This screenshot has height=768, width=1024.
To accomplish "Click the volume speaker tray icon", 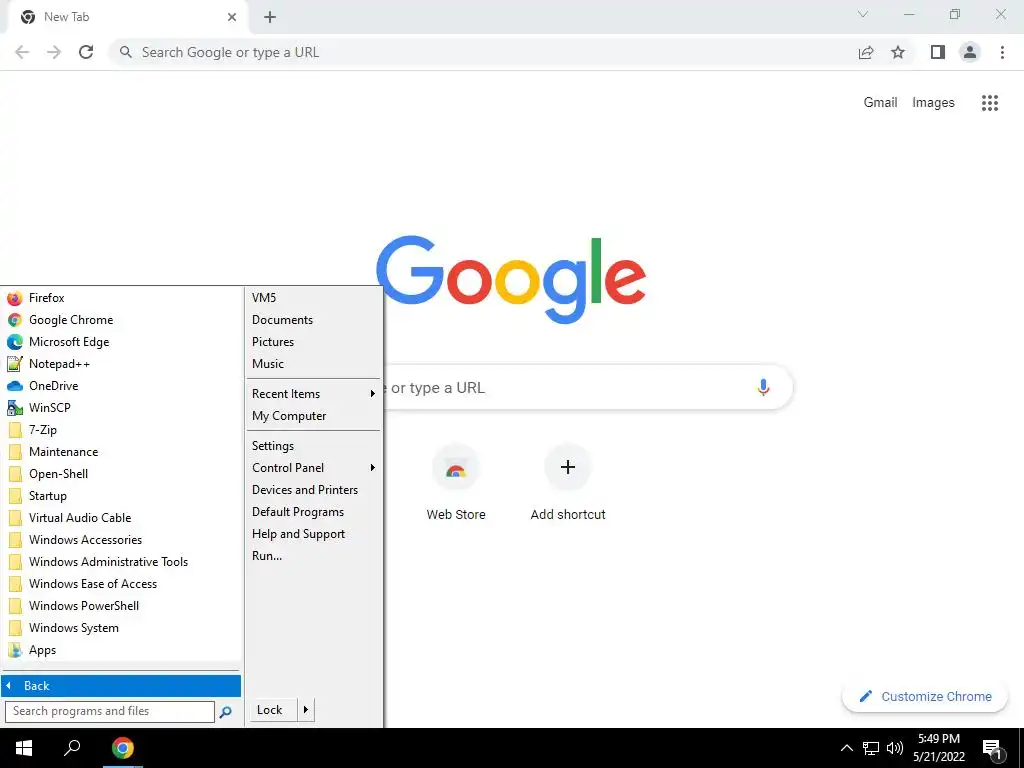I will [x=895, y=748].
